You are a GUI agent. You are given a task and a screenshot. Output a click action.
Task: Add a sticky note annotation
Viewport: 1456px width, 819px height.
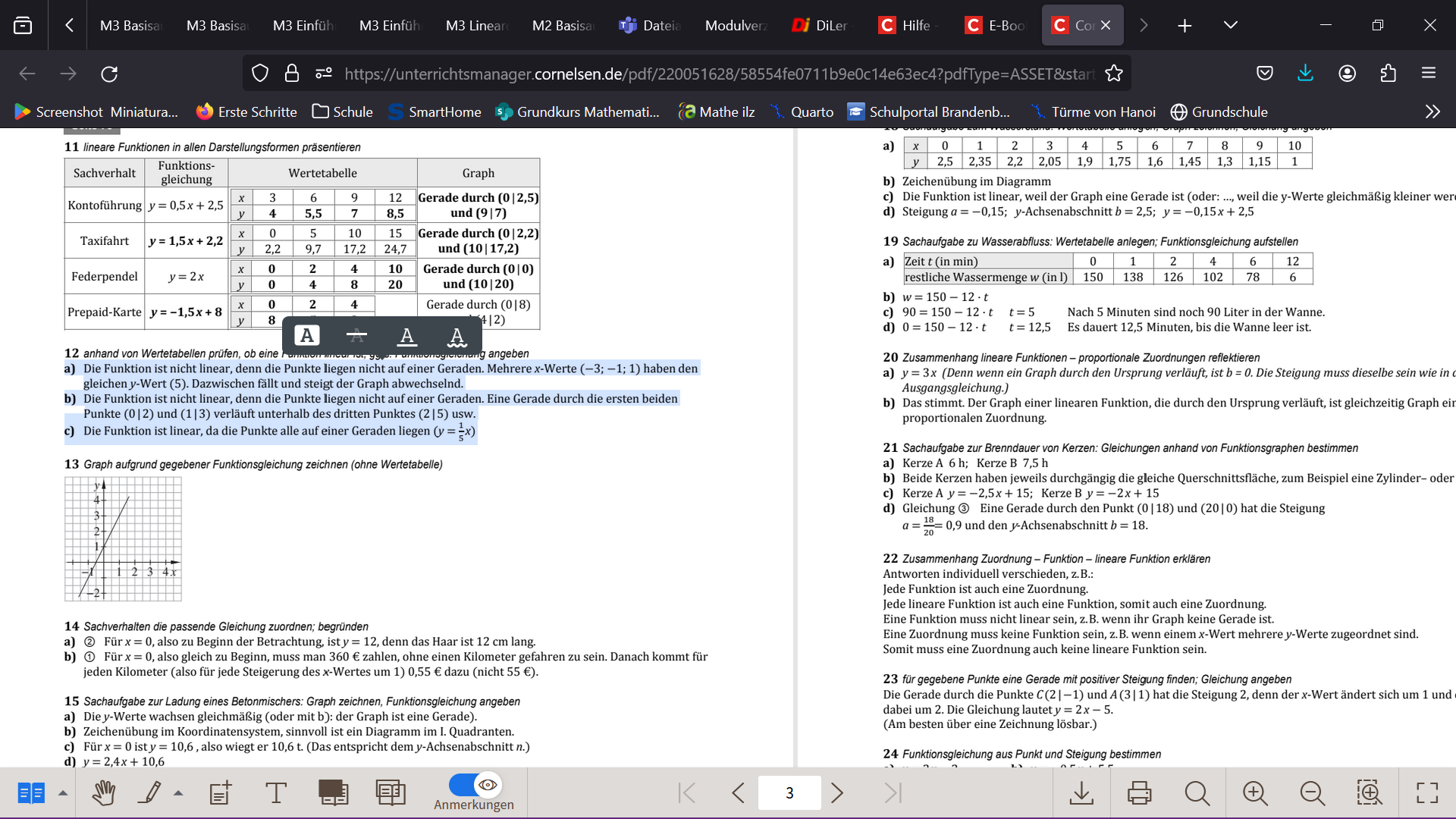click(x=221, y=793)
